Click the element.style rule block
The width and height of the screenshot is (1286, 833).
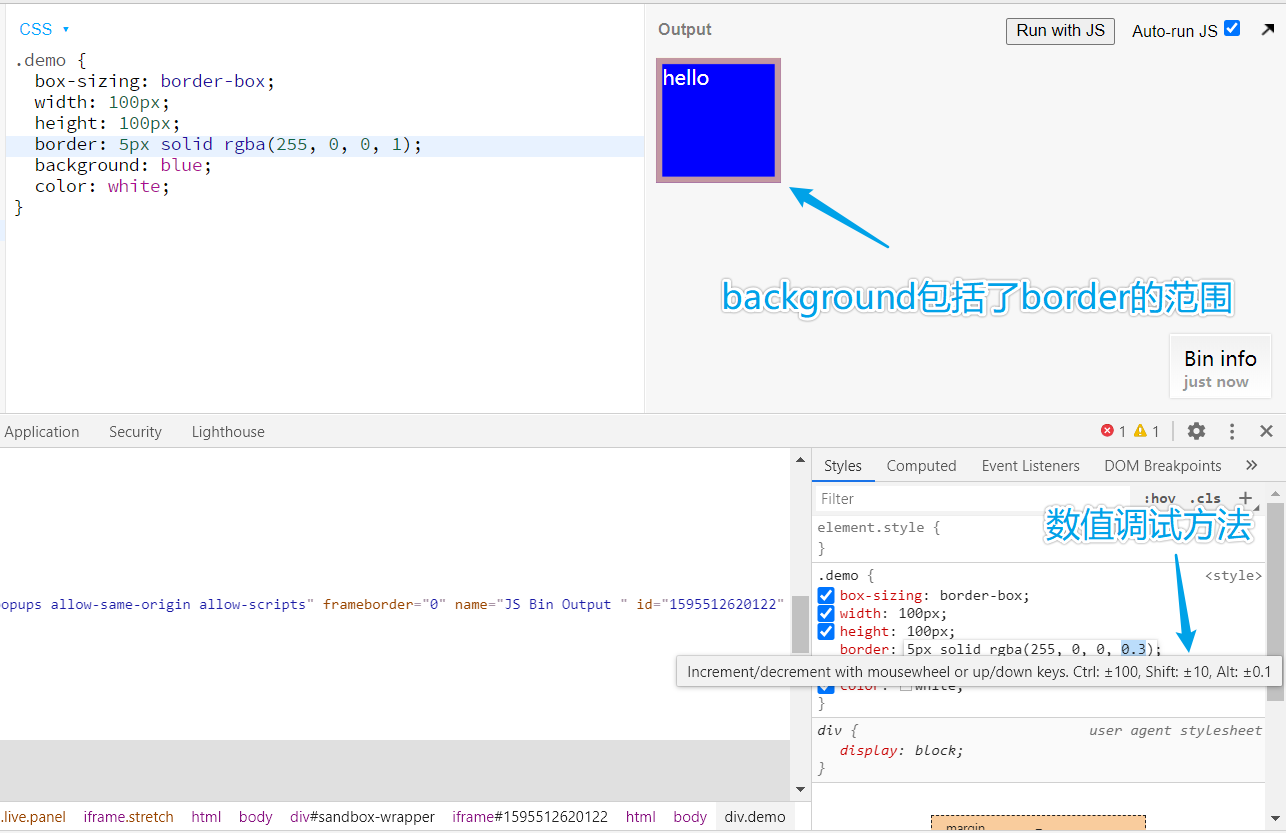(x=1040, y=538)
